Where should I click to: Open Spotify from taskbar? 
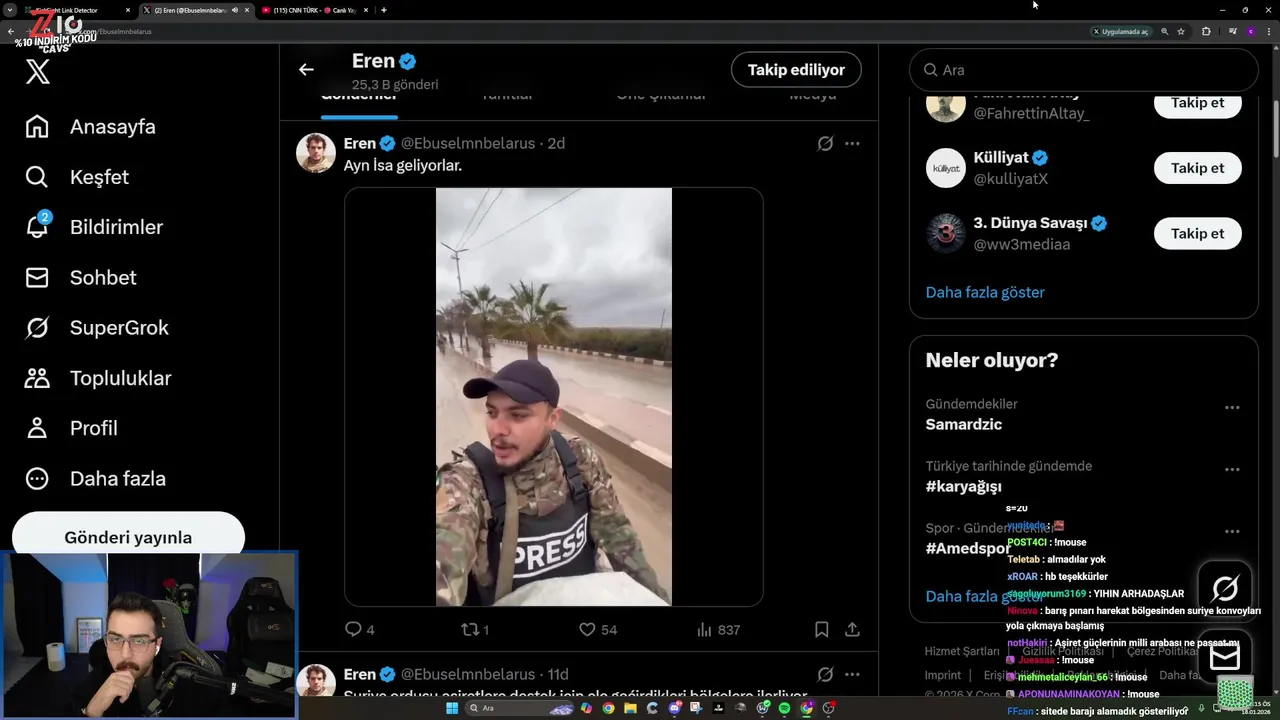tap(784, 708)
